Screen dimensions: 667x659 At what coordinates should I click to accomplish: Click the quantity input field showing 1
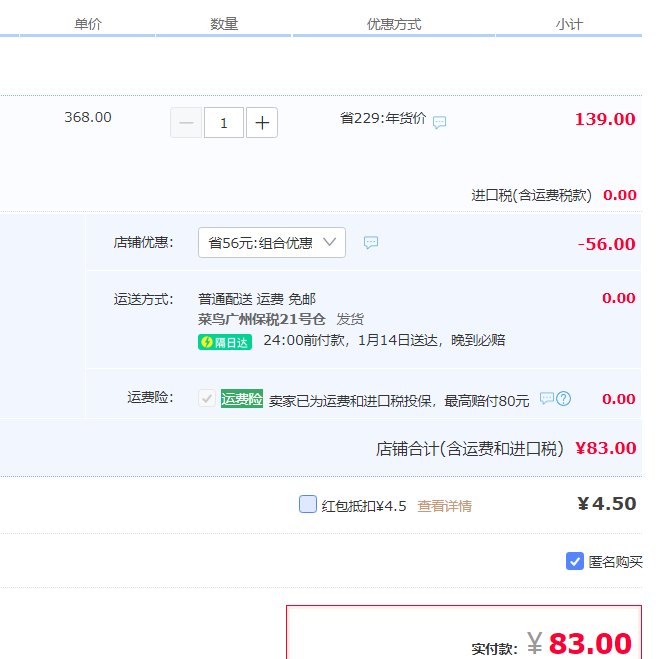click(224, 123)
